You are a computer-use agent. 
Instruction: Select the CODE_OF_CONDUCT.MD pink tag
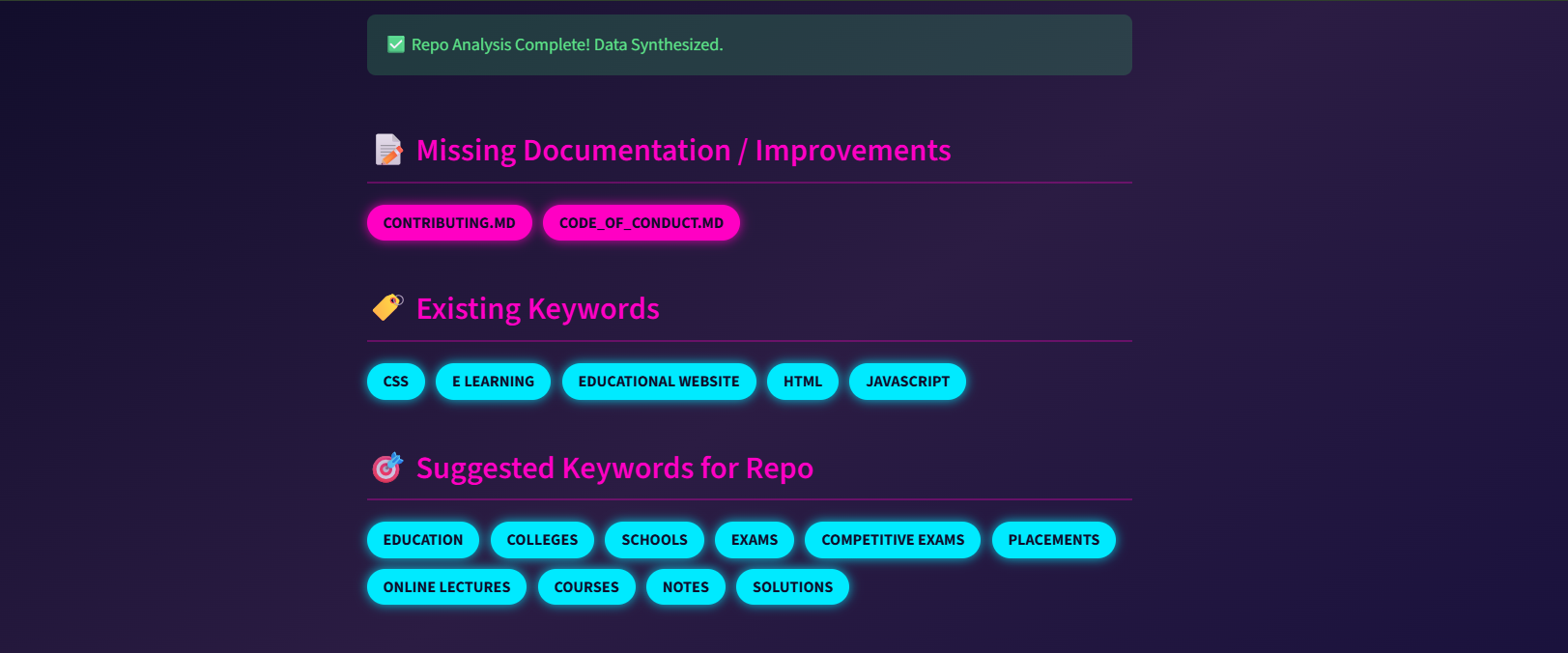[641, 223]
